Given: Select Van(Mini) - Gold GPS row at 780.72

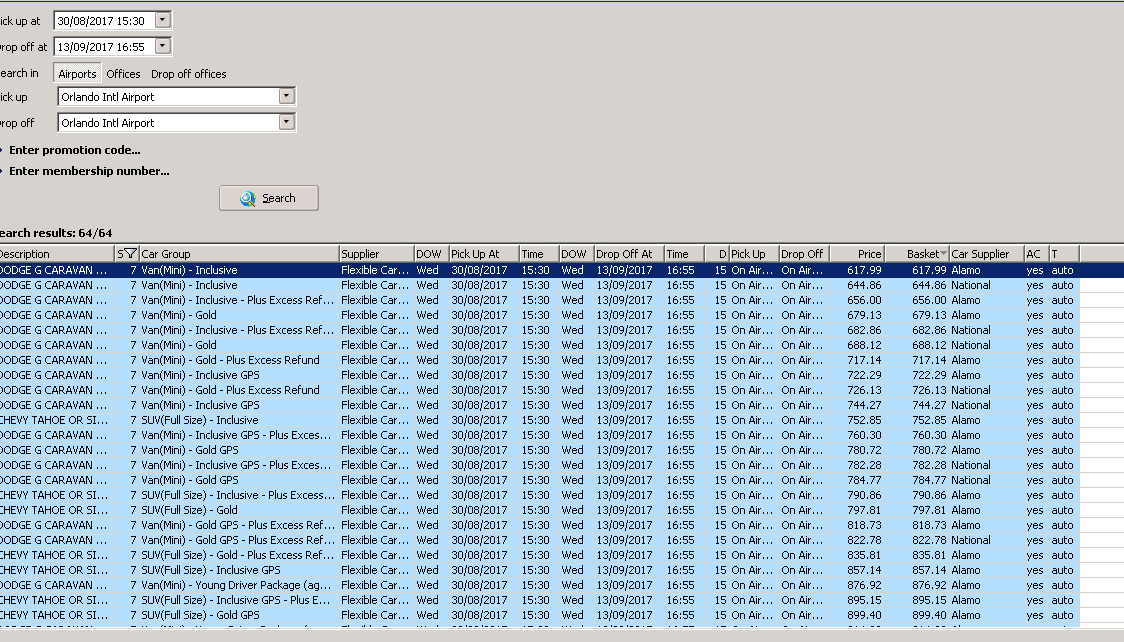Looking at the screenshot, I should point(540,451).
